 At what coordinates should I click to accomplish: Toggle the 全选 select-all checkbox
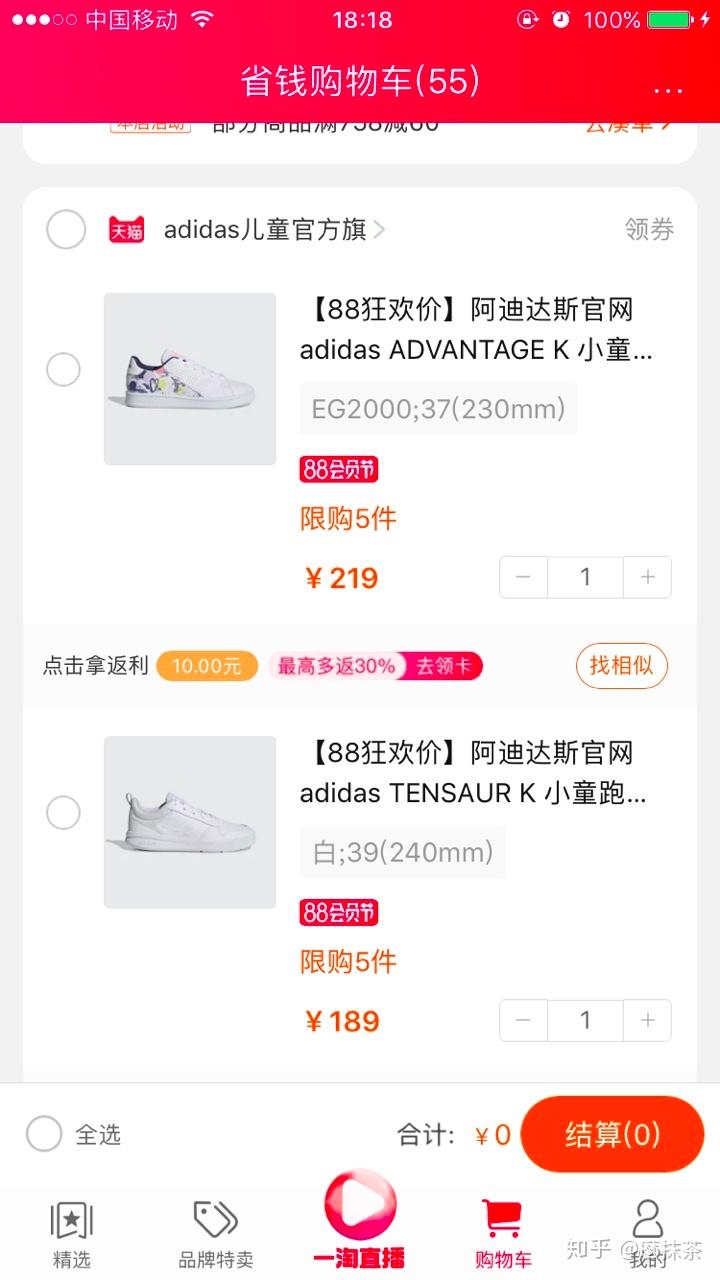pos(44,1134)
